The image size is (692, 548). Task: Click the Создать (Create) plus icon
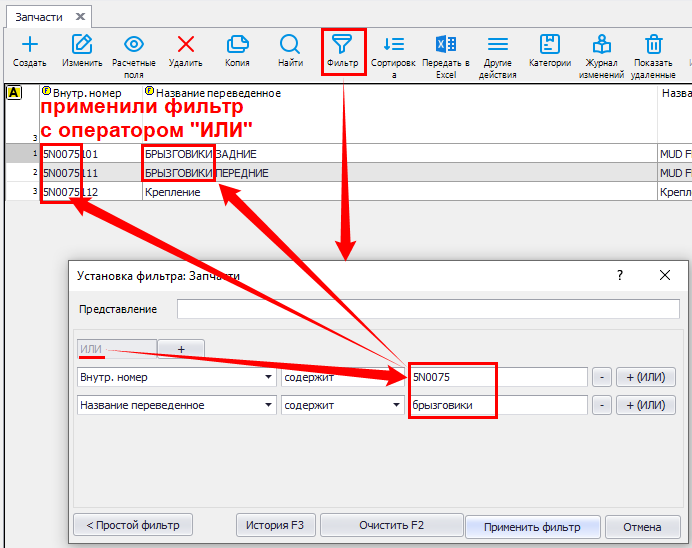coord(30,45)
